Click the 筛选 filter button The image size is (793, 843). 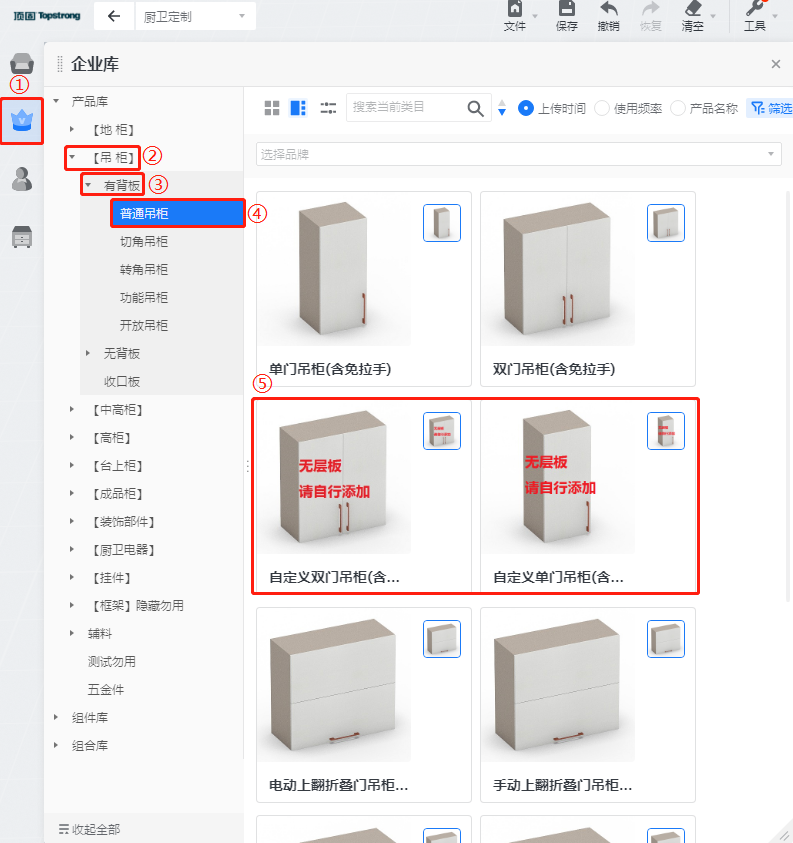pyautogui.click(x=771, y=108)
